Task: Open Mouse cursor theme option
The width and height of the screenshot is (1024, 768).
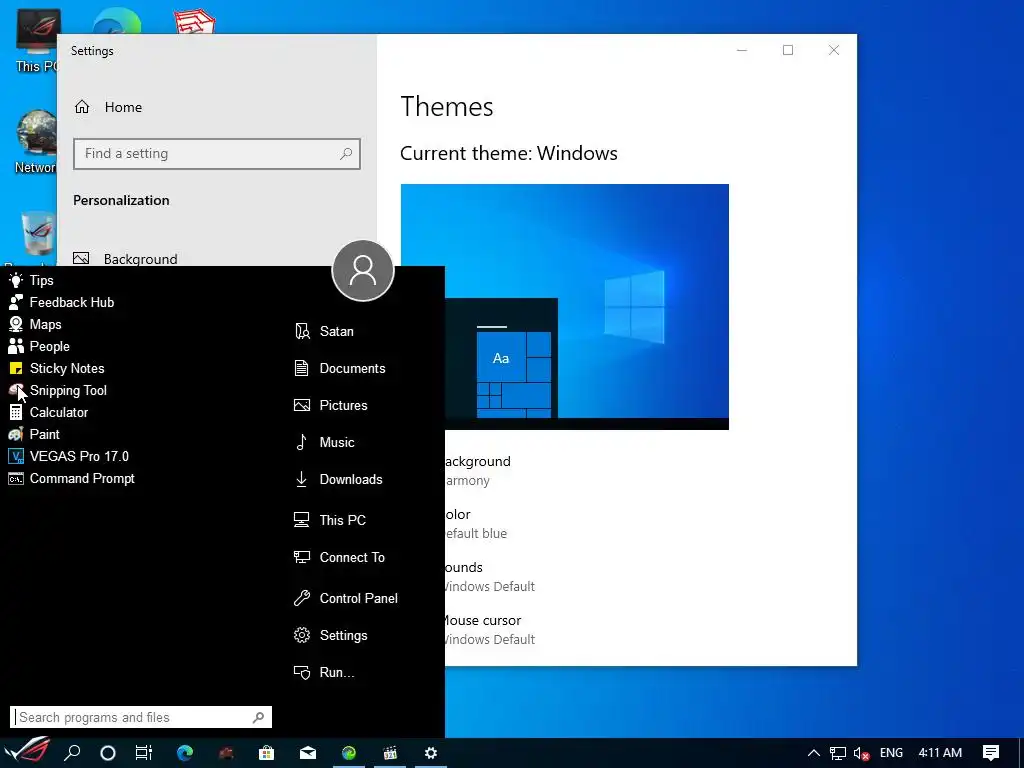Action: (x=489, y=630)
